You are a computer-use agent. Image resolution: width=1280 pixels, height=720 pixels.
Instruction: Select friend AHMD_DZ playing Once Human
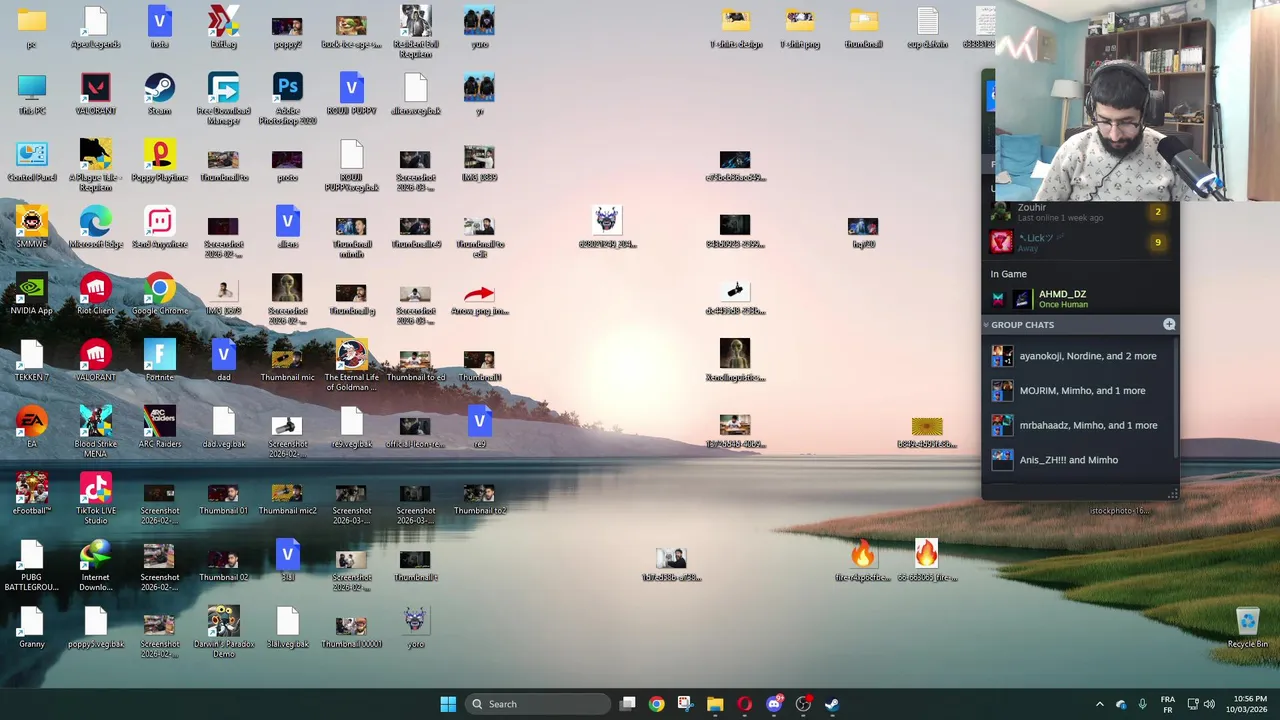pos(1078,299)
